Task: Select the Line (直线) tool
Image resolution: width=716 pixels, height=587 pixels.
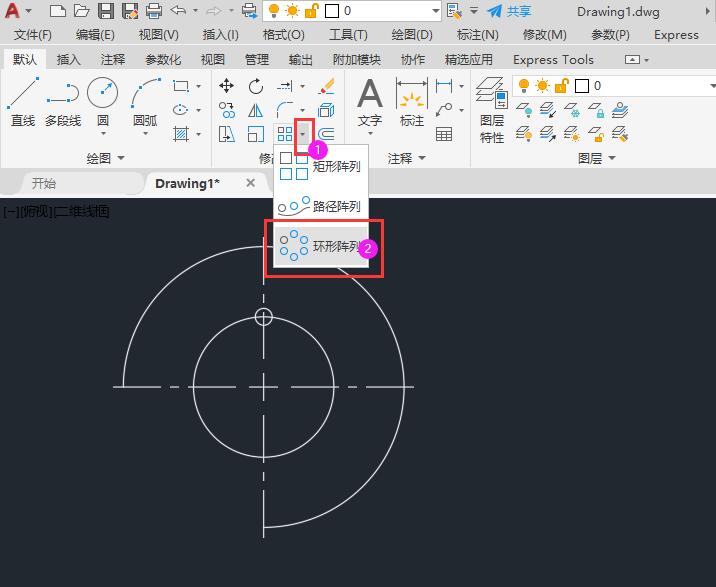Action: (x=23, y=101)
